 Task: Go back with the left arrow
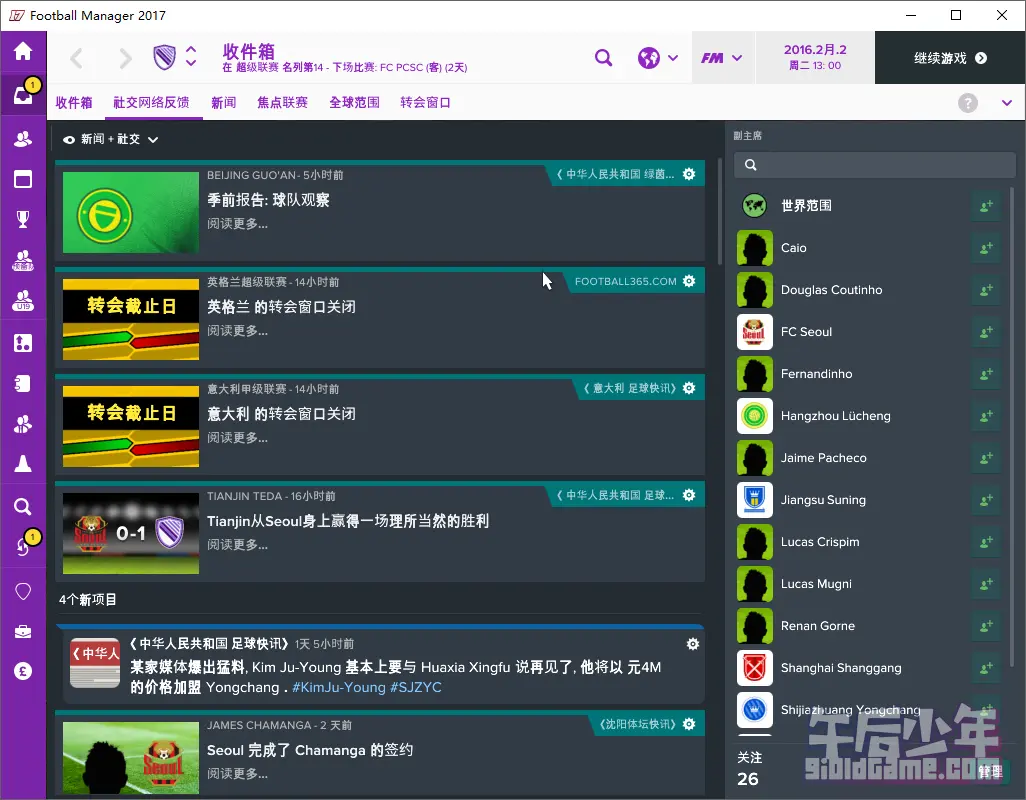pyautogui.click(x=77, y=58)
